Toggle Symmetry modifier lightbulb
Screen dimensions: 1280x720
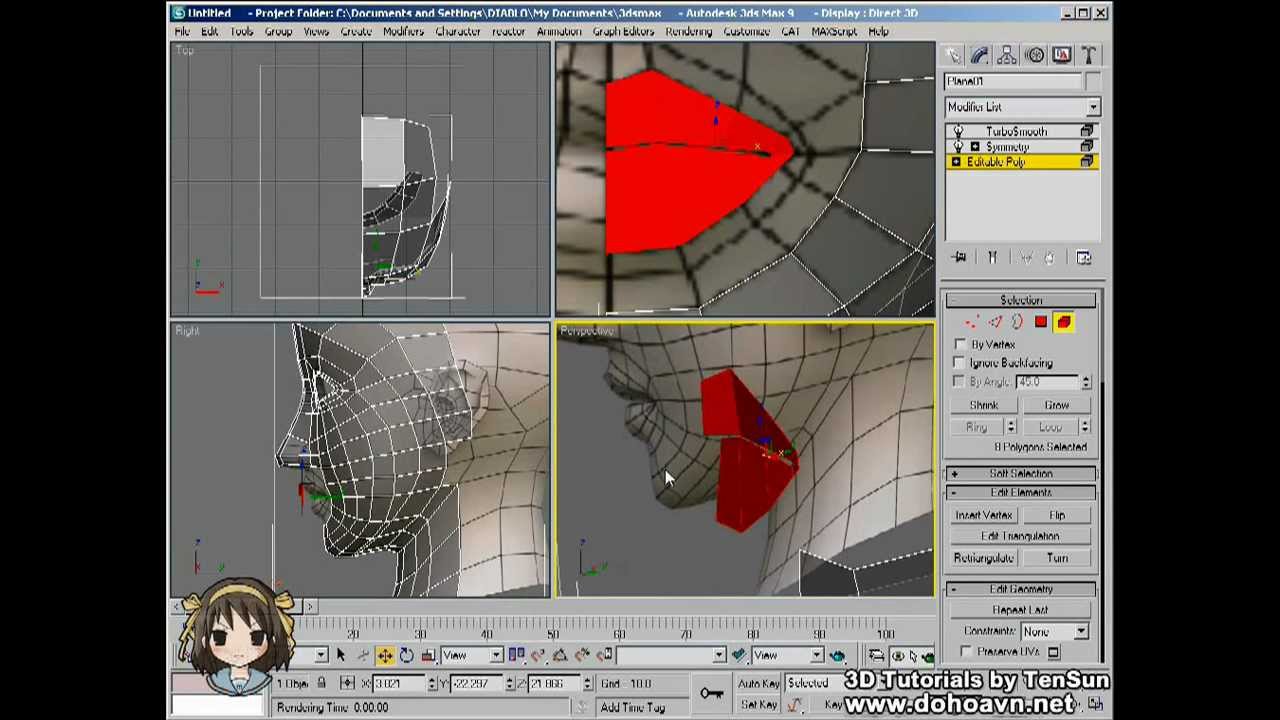pos(958,147)
